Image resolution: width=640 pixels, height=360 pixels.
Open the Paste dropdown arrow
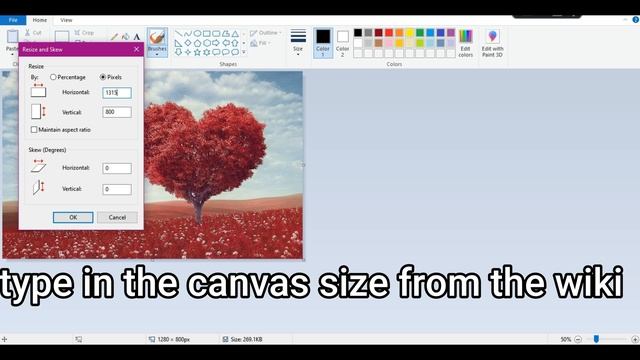[x=12, y=53]
